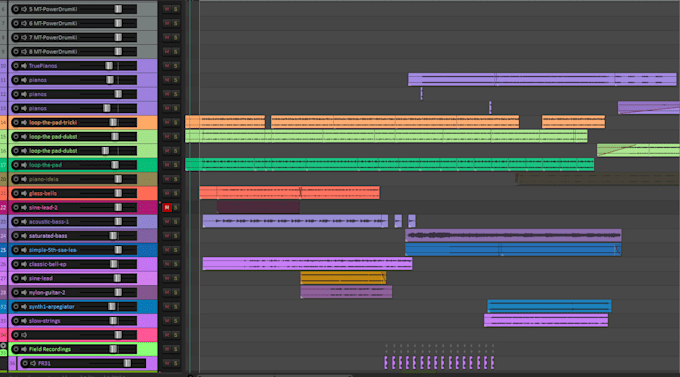Select the nylon-guitar-2 track name

coord(47,293)
